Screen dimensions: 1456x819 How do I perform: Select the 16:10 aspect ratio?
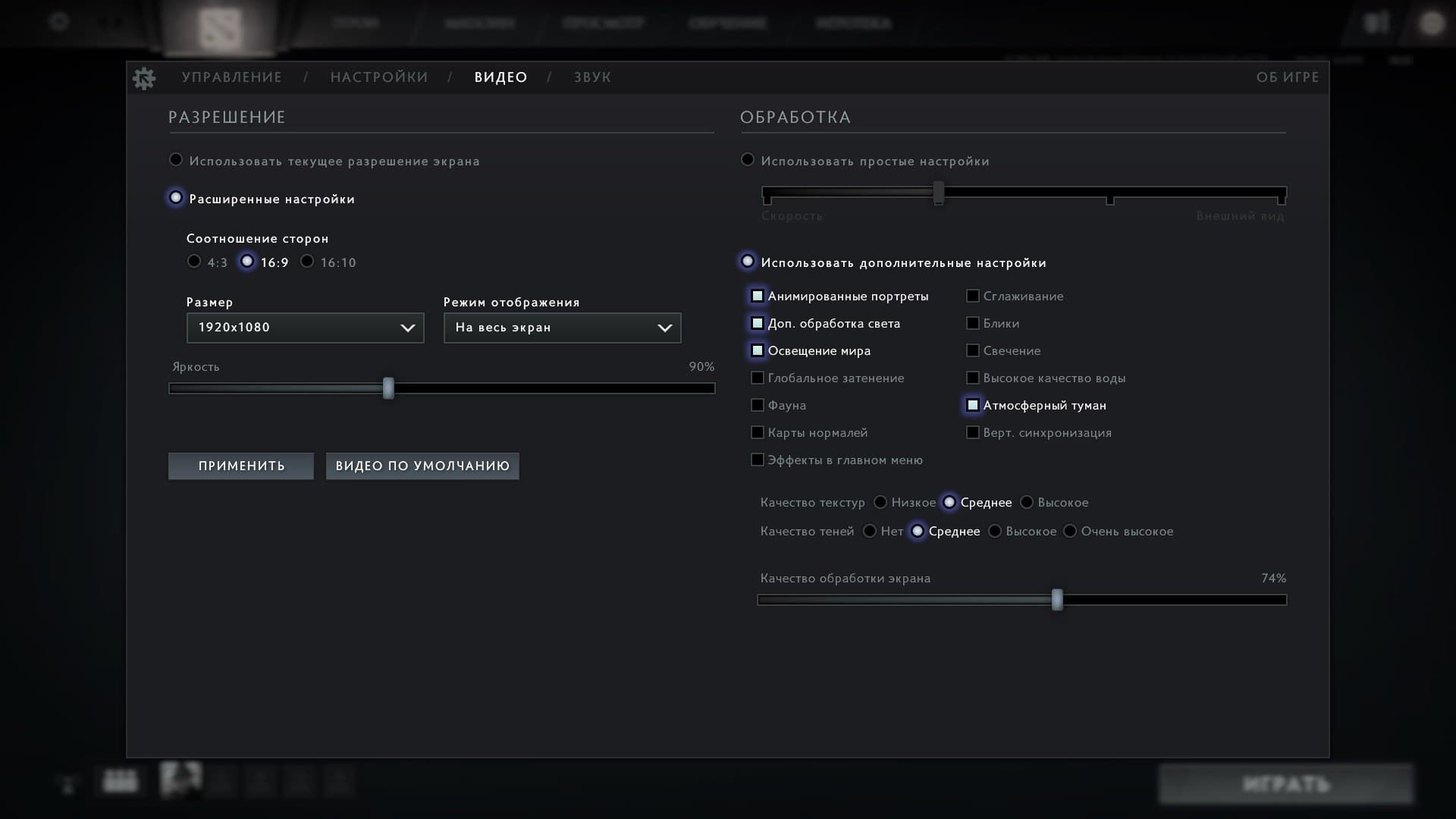tap(307, 262)
